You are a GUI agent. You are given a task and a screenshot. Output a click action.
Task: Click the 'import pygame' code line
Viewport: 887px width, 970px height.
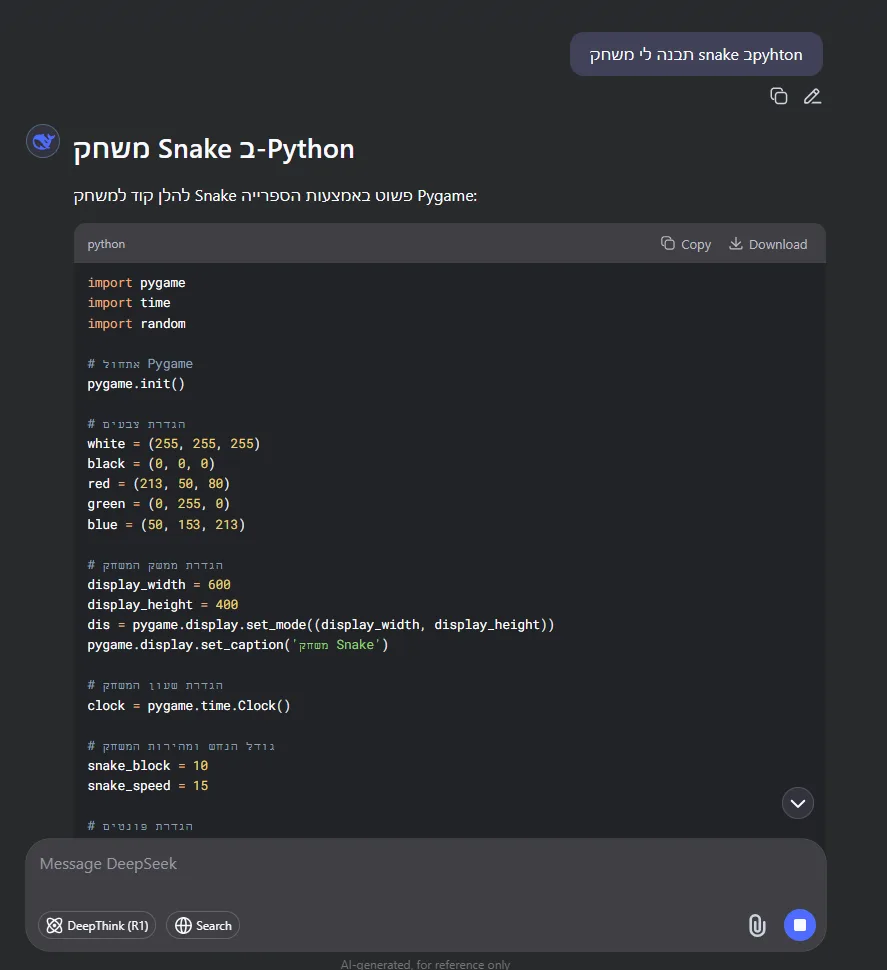[137, 283]
